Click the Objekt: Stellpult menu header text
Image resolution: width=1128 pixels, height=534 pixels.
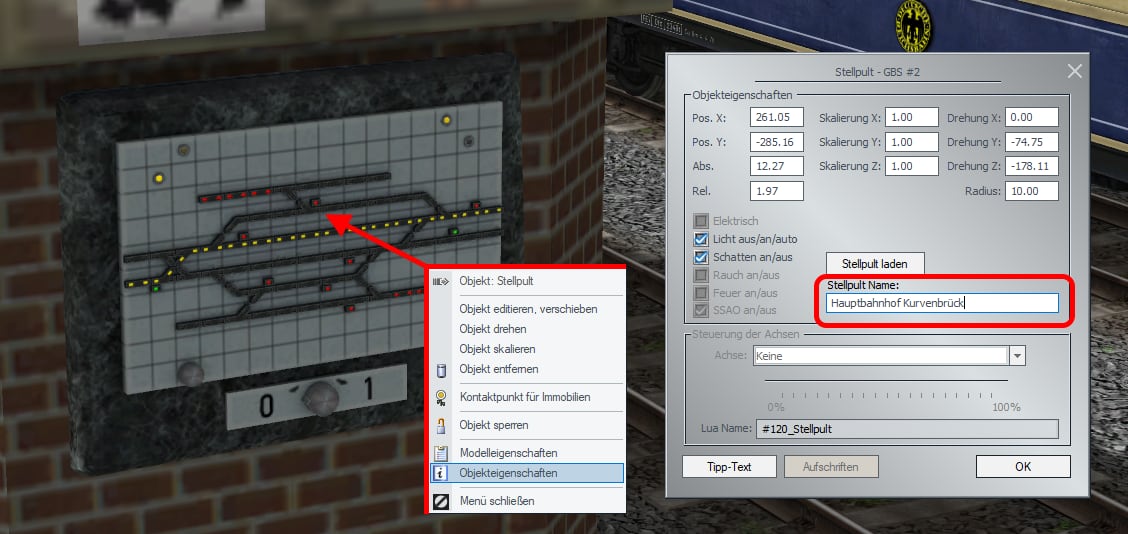tap(496, 281)
